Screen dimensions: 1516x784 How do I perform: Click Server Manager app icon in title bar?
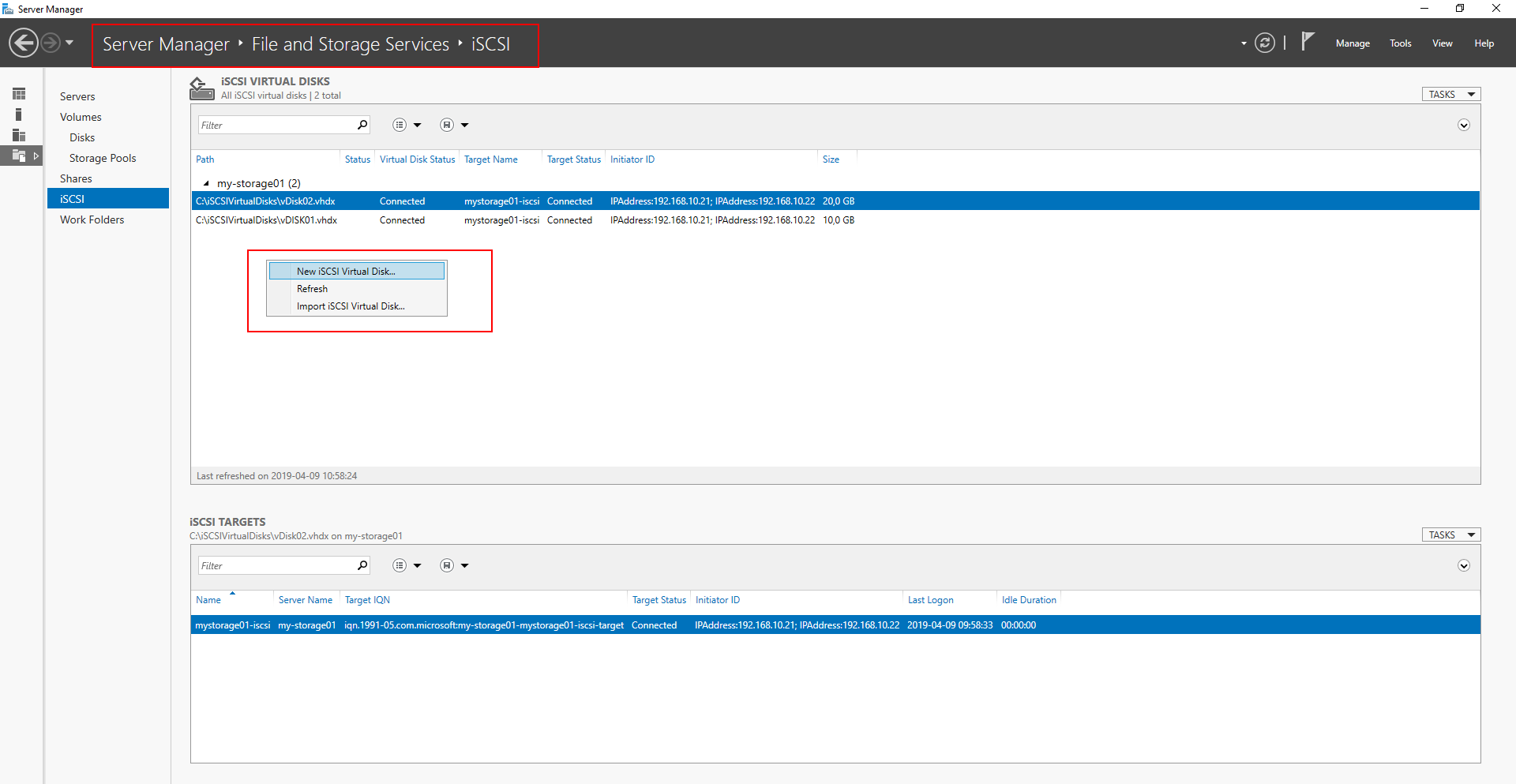(x=8, y=9)
